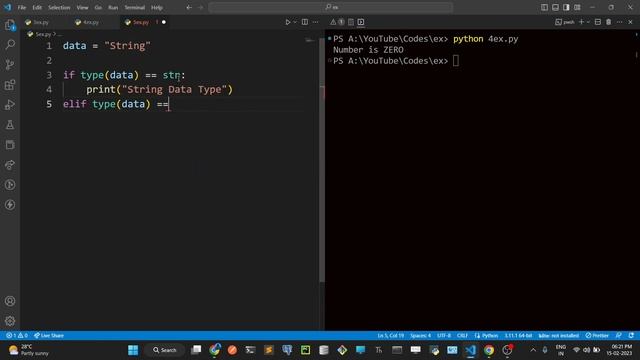
Task: Create a new terminal with plus icon
Action: pyautogui.click(x=582, y=22)
